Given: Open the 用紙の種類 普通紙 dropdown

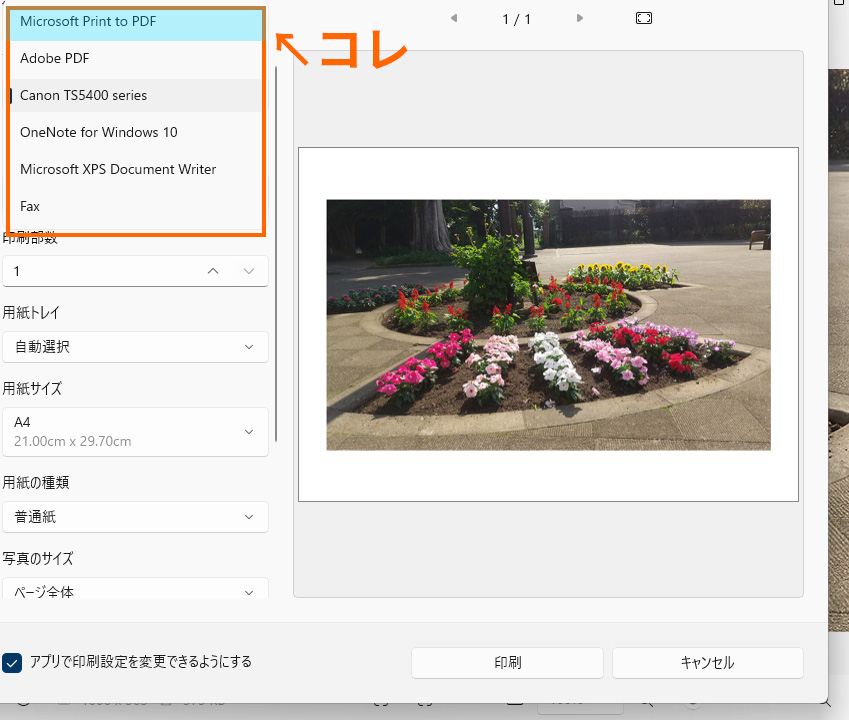Looking at the screenshot, I should (135, 517).
